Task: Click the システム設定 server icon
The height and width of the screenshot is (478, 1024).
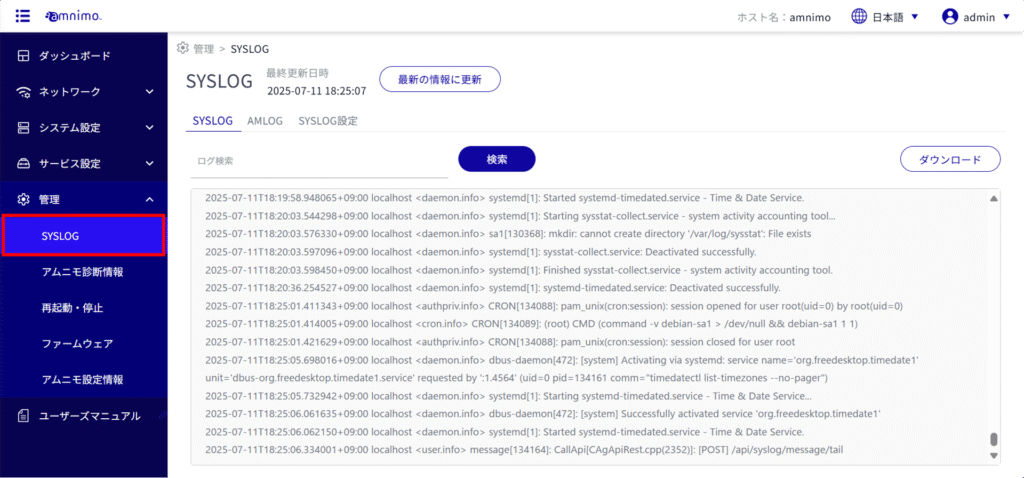Action: coord(24,128)
